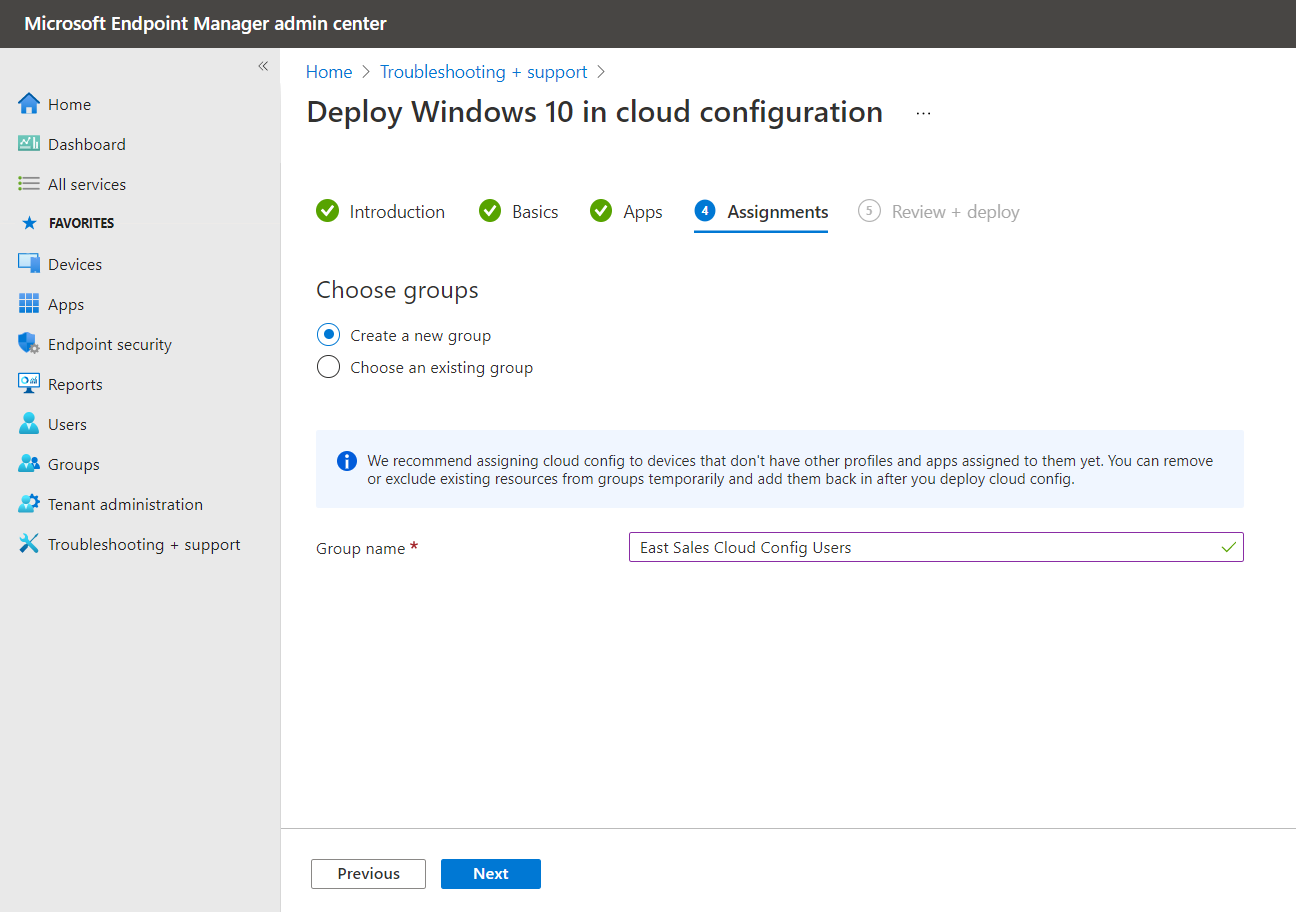Click the validation checkmark in Group name field
1296x912 pixels.
1228,547
